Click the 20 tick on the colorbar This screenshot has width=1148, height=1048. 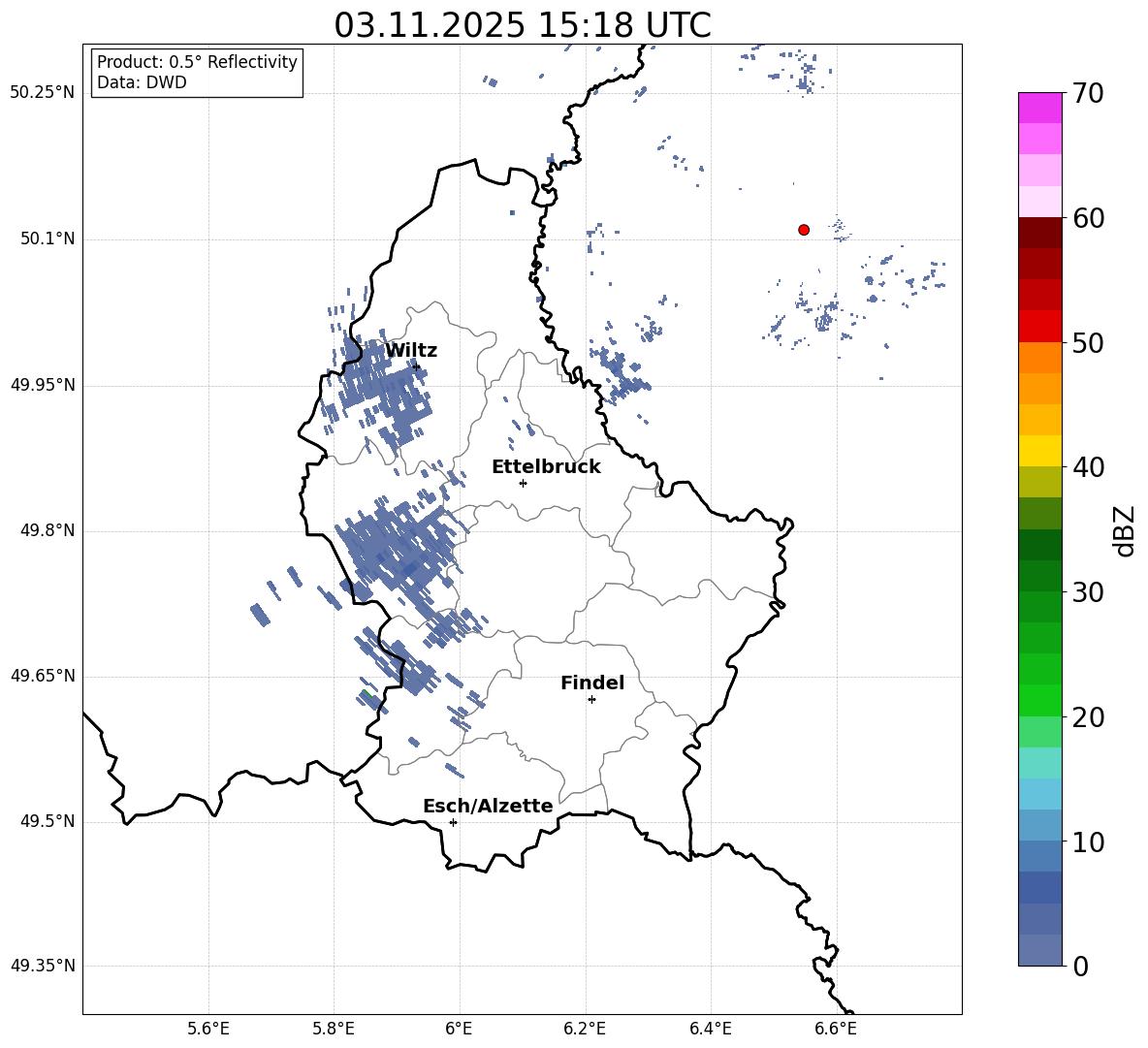click(1088, 717)
